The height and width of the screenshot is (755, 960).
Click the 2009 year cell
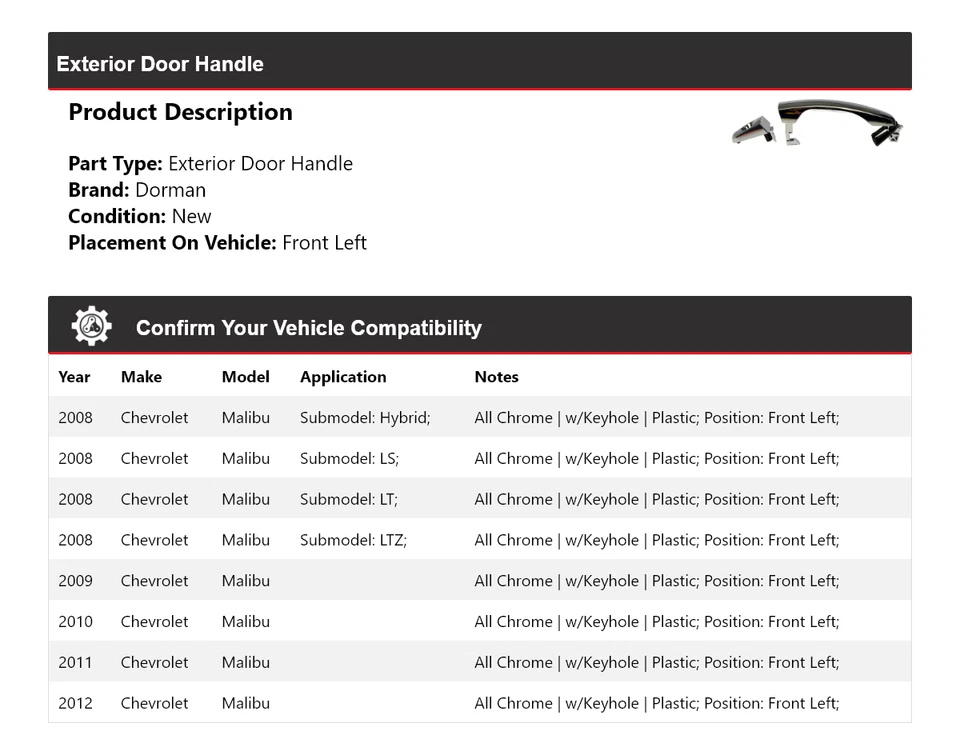[75, 580]
